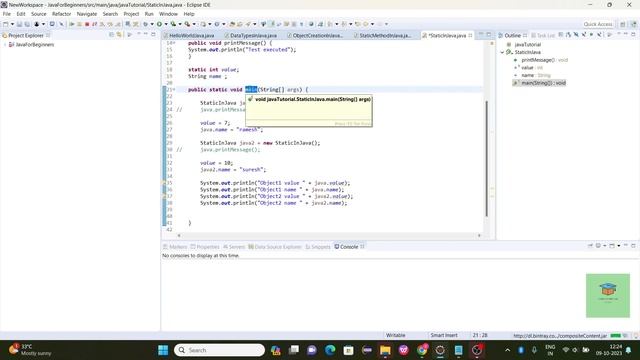Toggle Hide Static Members in Outline toolbar
The height and width of the screenshot is (360, 640).
point(584,35)
